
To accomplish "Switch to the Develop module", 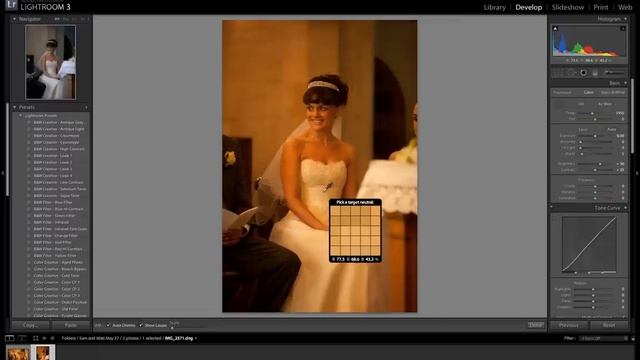I will pyautogui.click(x=529, y=7).
